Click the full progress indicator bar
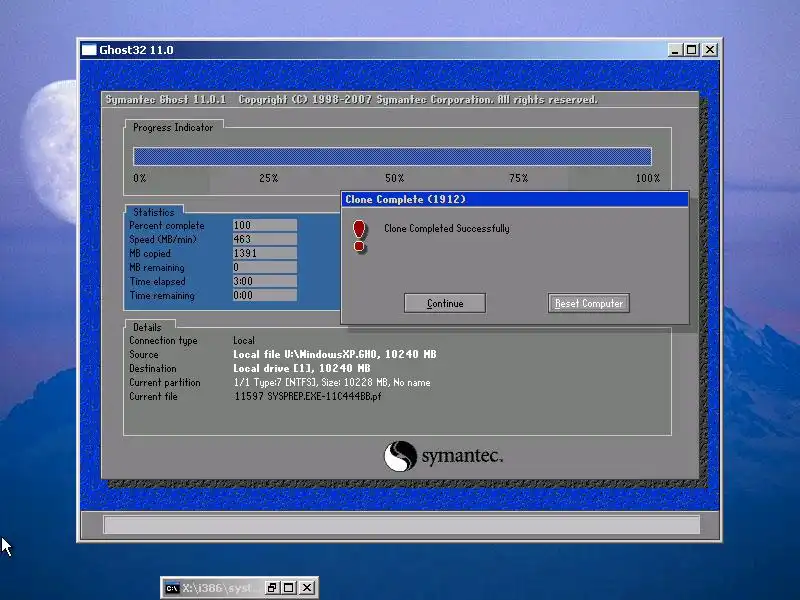The image size is (800, 600). click(392, 156)
